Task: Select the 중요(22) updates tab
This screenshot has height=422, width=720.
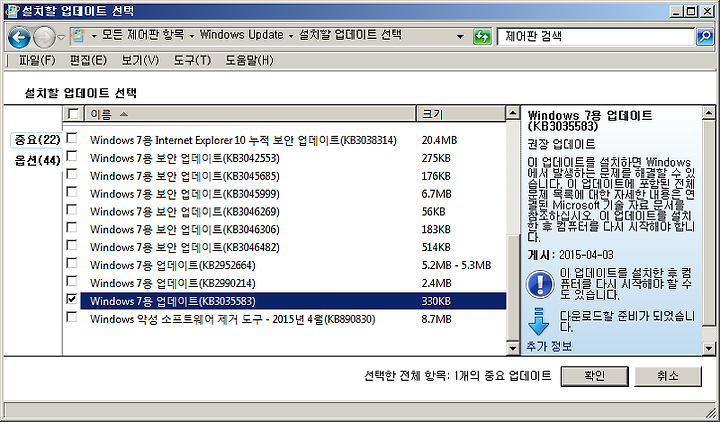Action: coord(36,140)
